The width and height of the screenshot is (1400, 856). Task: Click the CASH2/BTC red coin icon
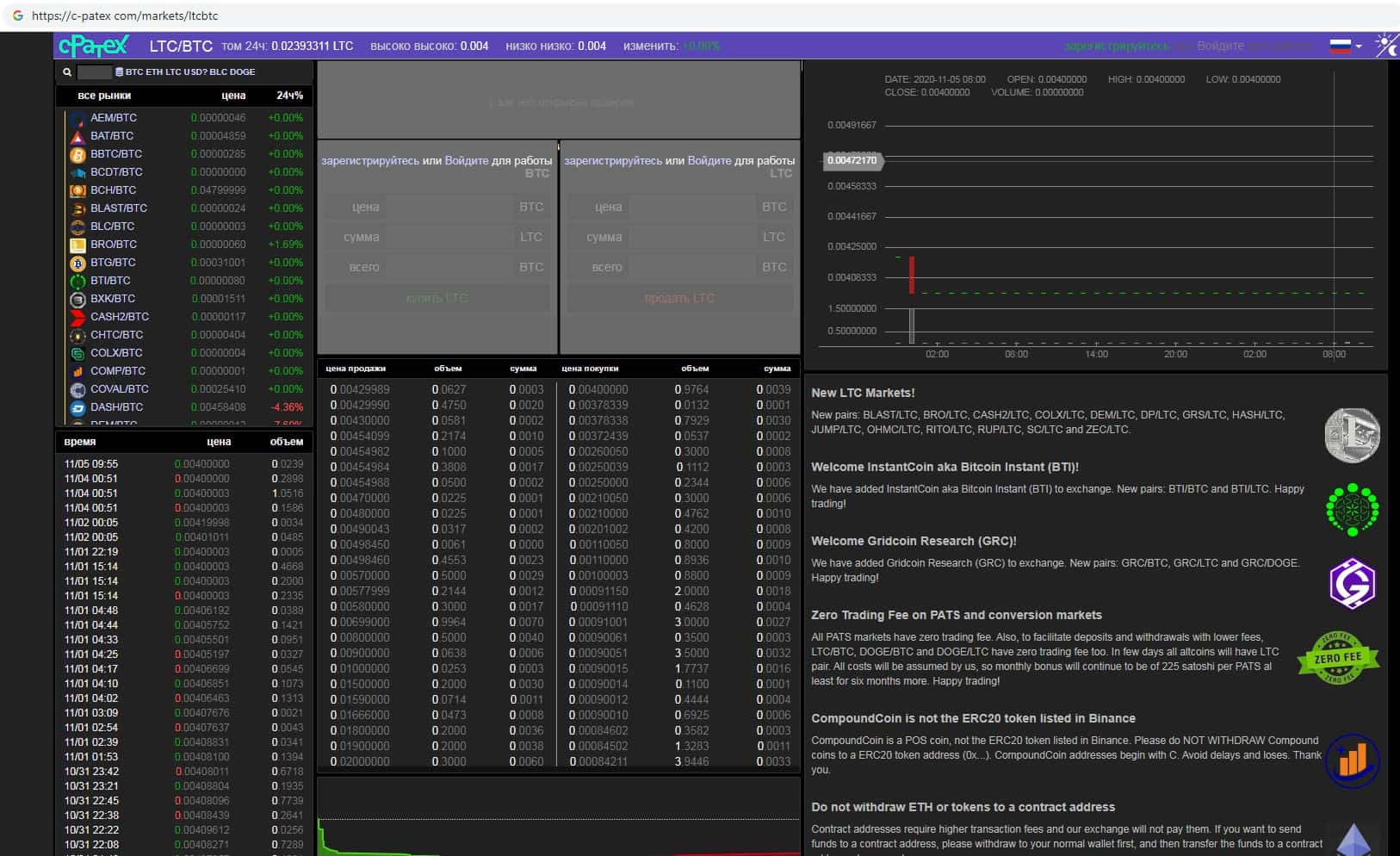(x=77, y=317)
